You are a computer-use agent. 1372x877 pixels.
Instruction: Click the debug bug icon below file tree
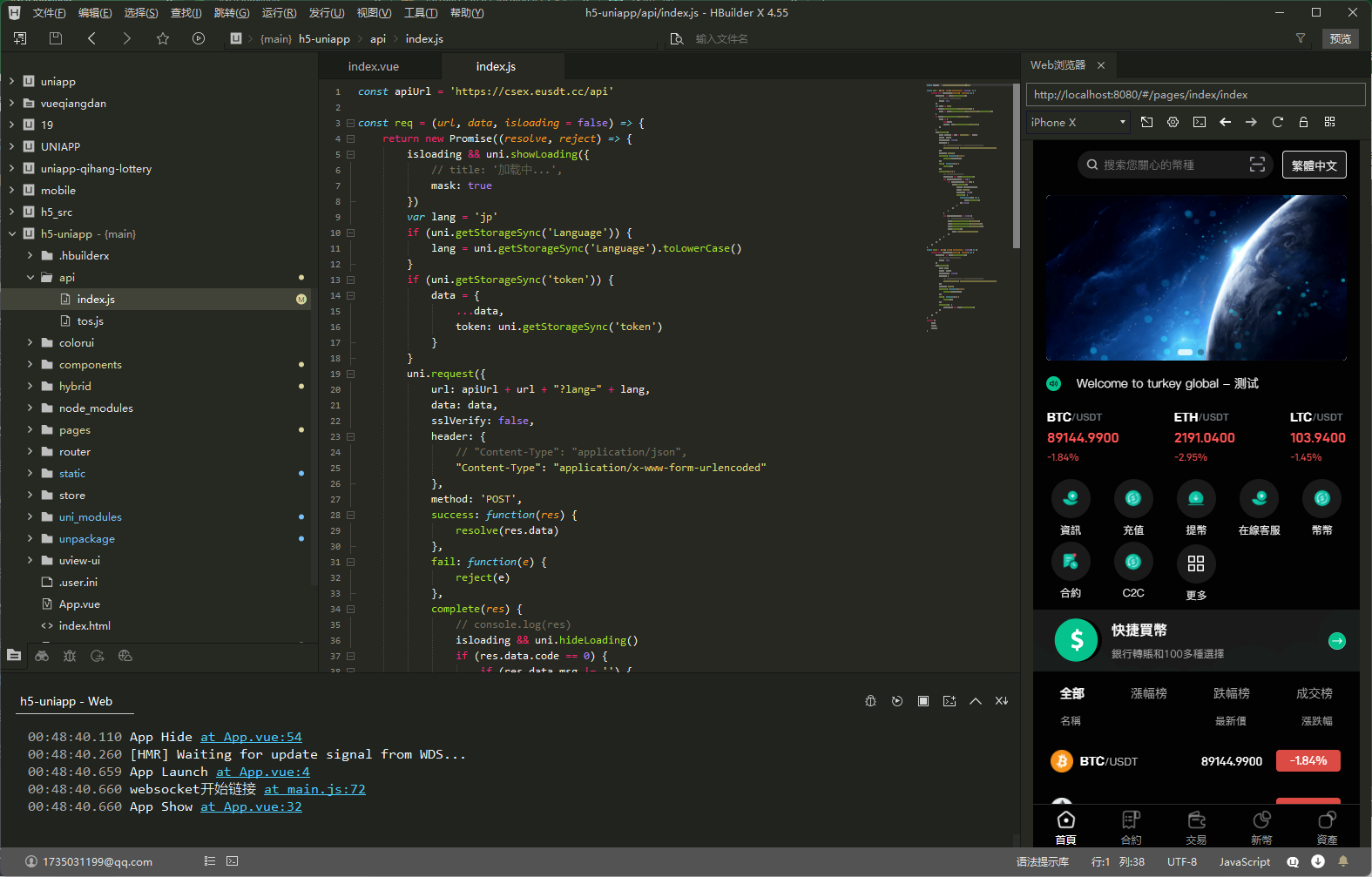(x=70, y=656)
